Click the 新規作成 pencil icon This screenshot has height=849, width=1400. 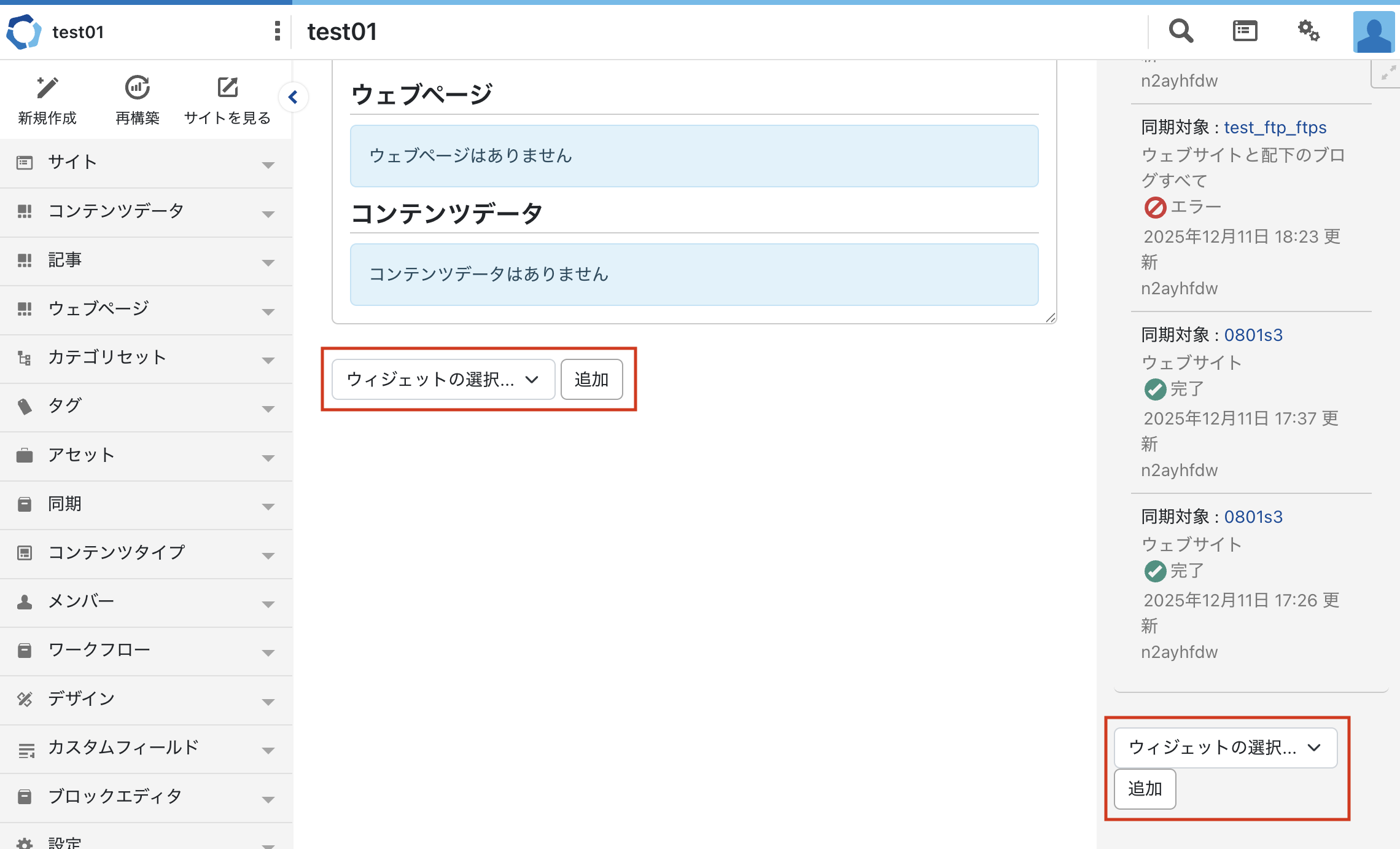point(47,88)
